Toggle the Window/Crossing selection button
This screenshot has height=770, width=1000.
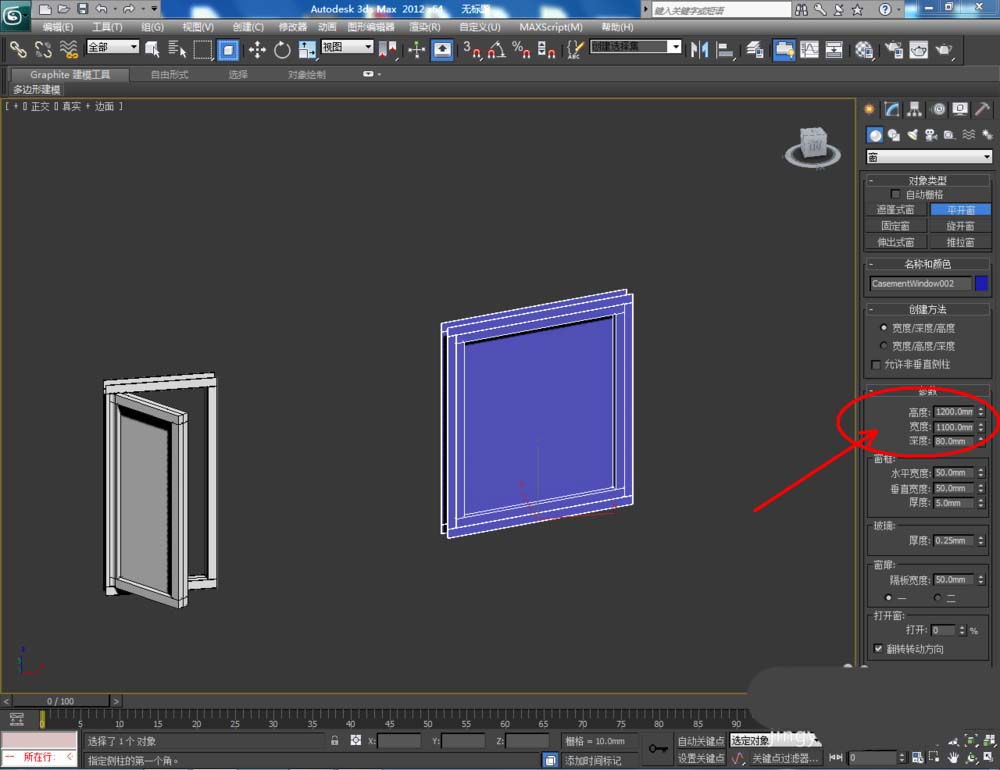(228, 49)
